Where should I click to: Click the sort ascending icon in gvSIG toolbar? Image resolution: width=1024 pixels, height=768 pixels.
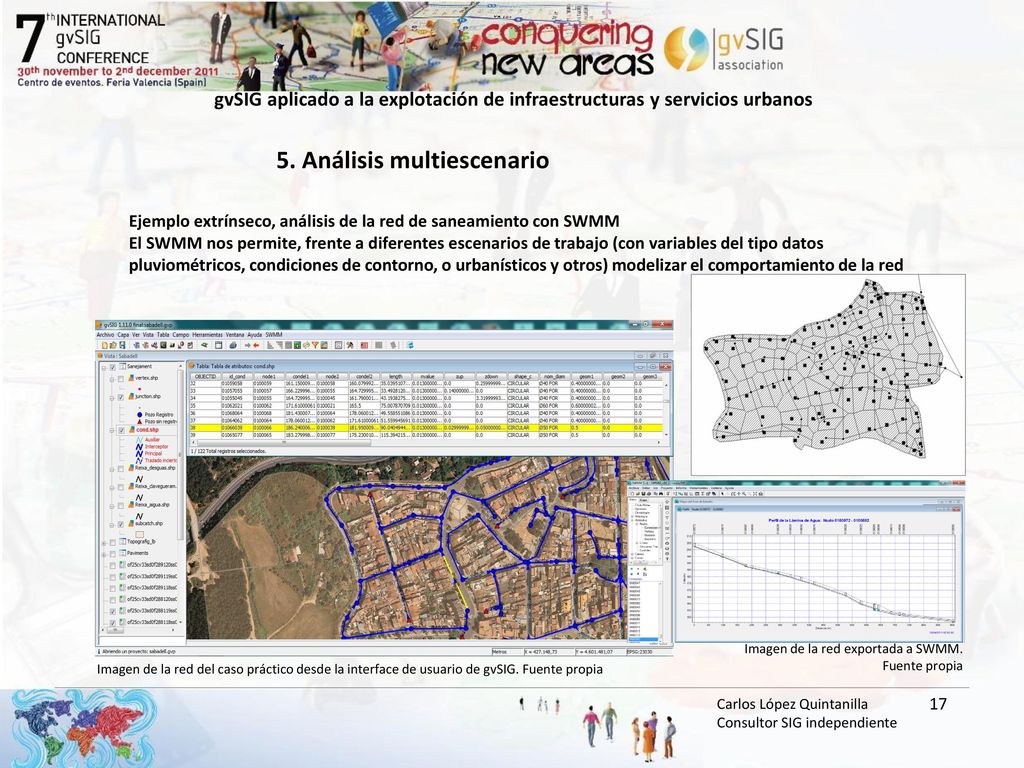coord(270,345)
